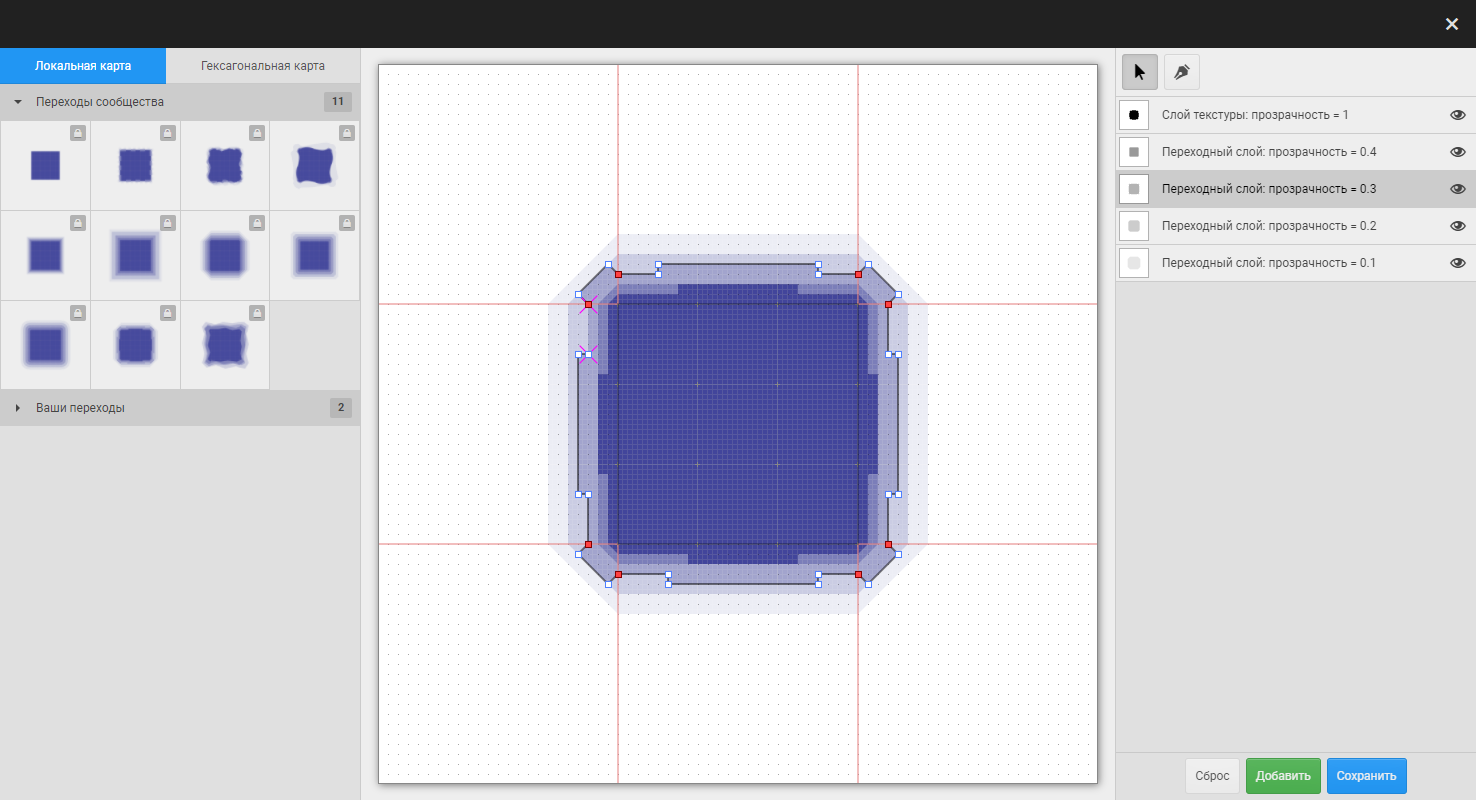The height and width of the screenshot is (800, 1476).
Task: Click the blue "Сохранить" button
Action: pos(1367,776)
